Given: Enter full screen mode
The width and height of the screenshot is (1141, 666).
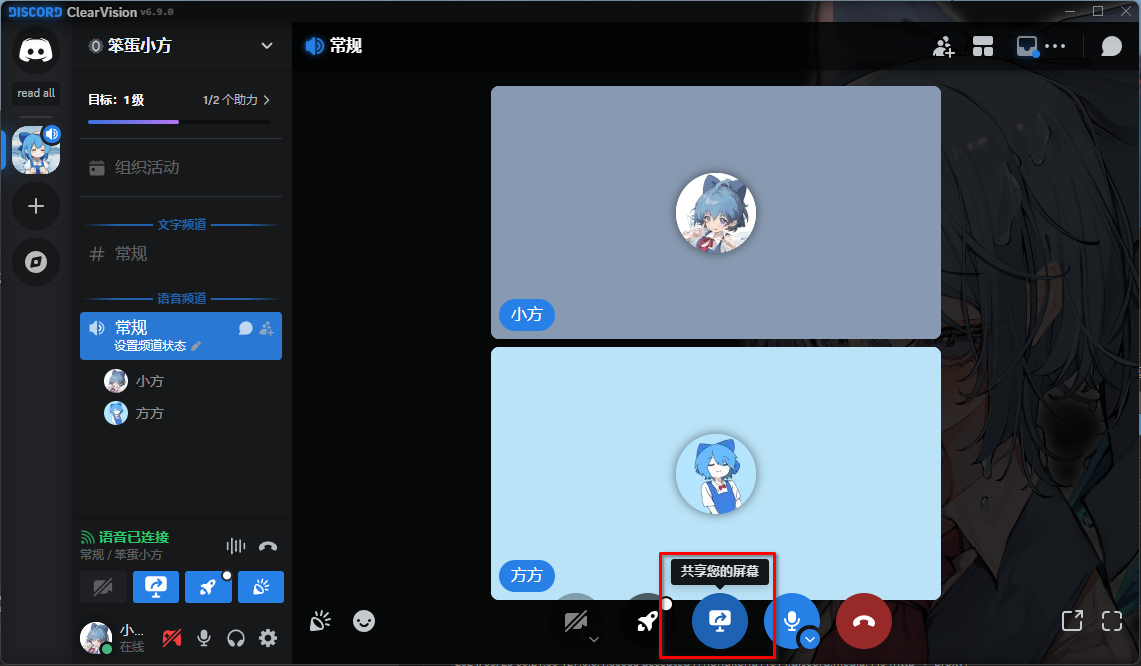Looking at the screenshot, I should (1111, 621).
